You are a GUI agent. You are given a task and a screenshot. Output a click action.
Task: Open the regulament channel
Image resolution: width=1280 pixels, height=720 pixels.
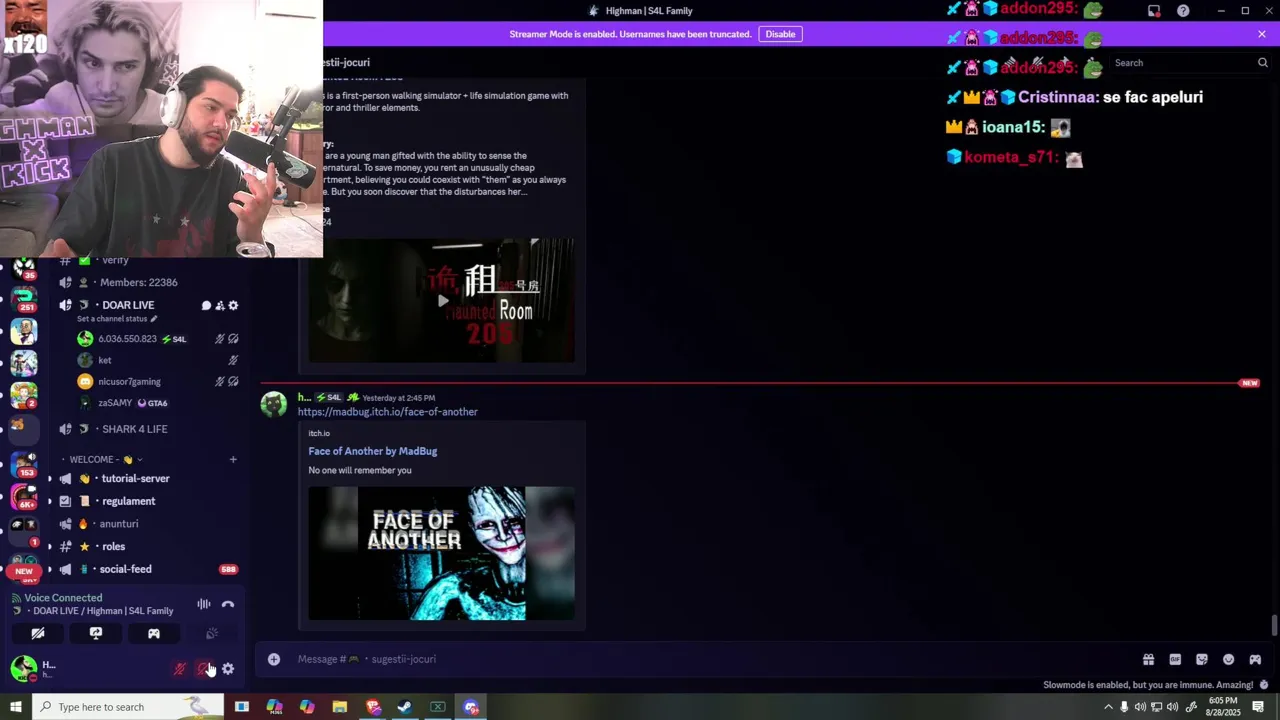pyautogui.click(x=128, y=501)
